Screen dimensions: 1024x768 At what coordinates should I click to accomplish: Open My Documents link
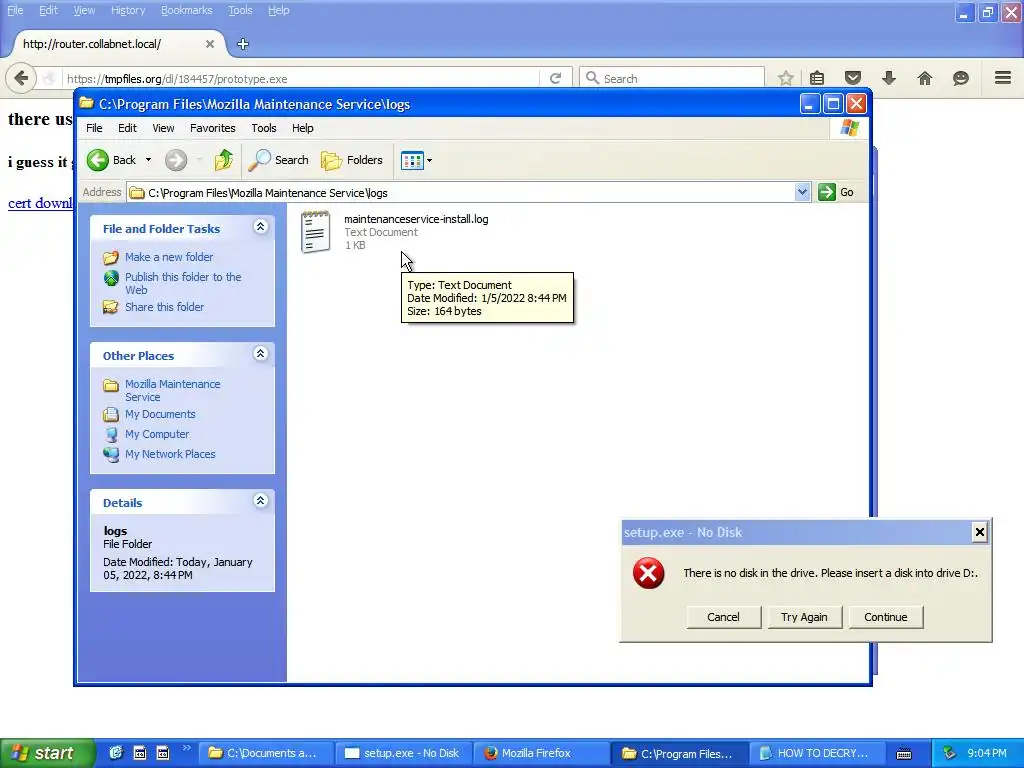pyautogui.click(x=160, y=414)
